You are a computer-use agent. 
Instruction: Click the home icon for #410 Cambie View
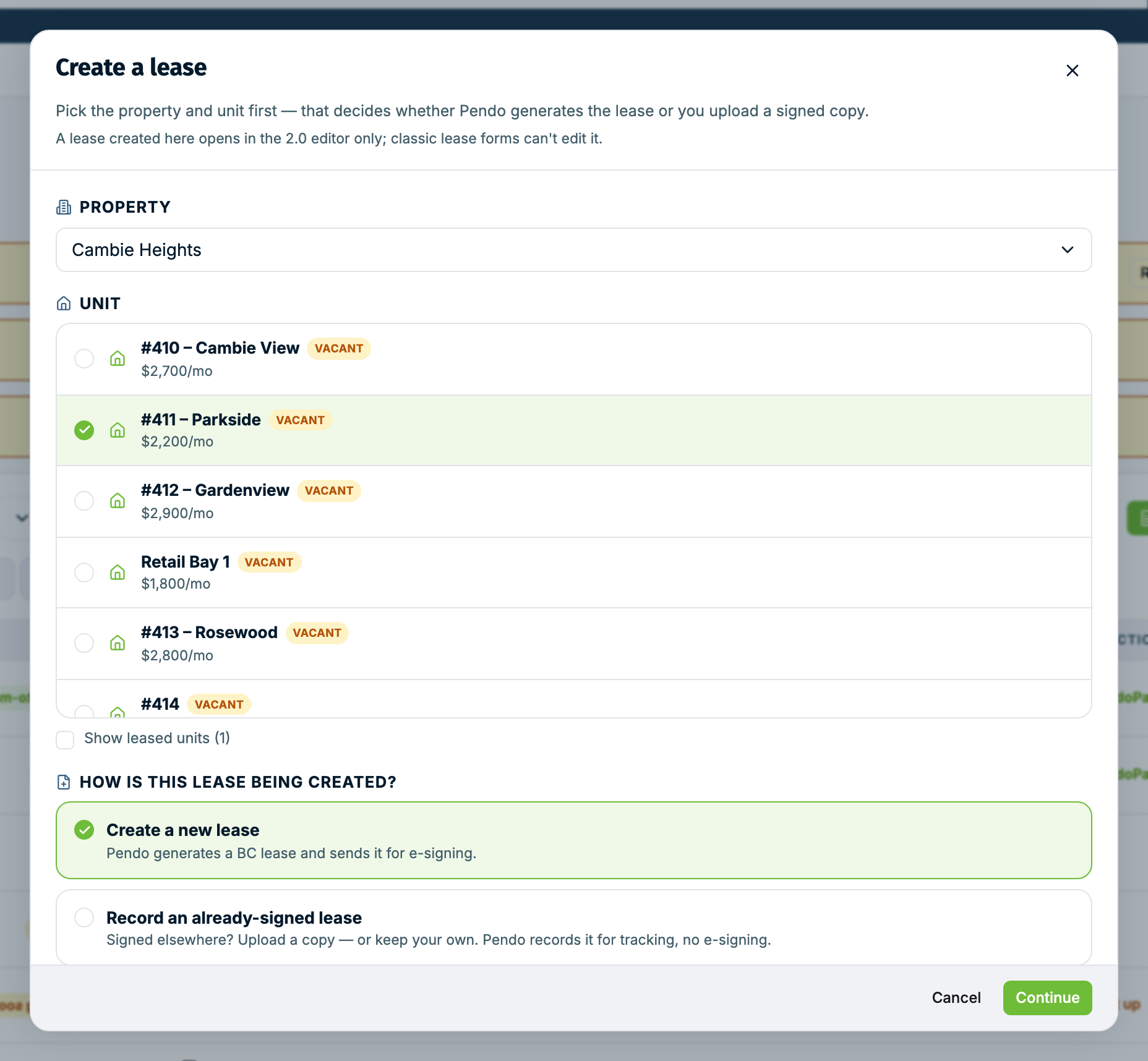pos(118,359)
